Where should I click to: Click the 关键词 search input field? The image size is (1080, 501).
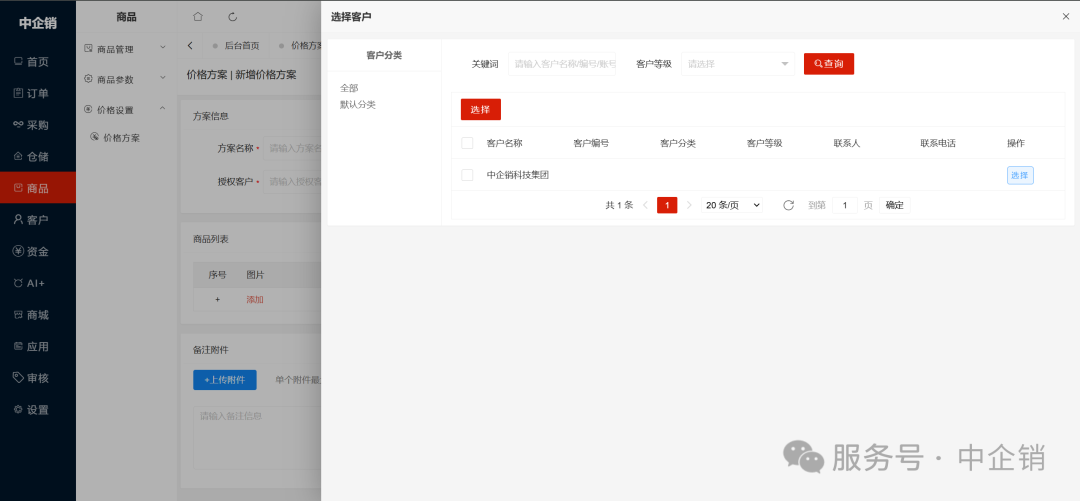pyautogui.click(x=562, y=64)
